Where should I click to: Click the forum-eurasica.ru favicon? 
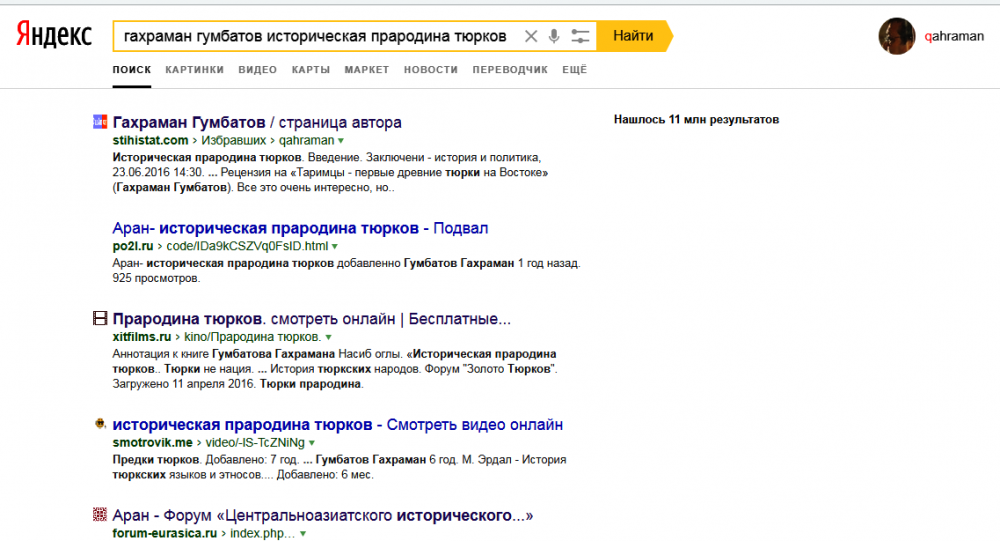[x=100, y=514]
